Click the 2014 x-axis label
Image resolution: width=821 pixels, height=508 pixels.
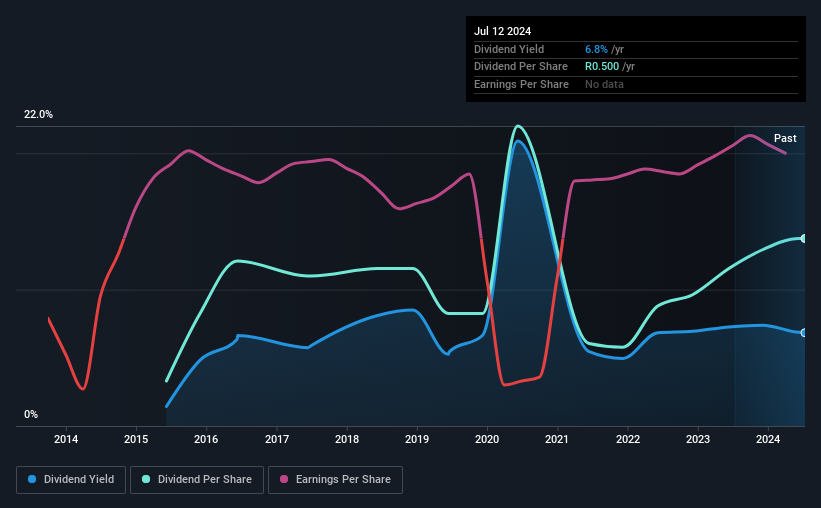(66, 439)
